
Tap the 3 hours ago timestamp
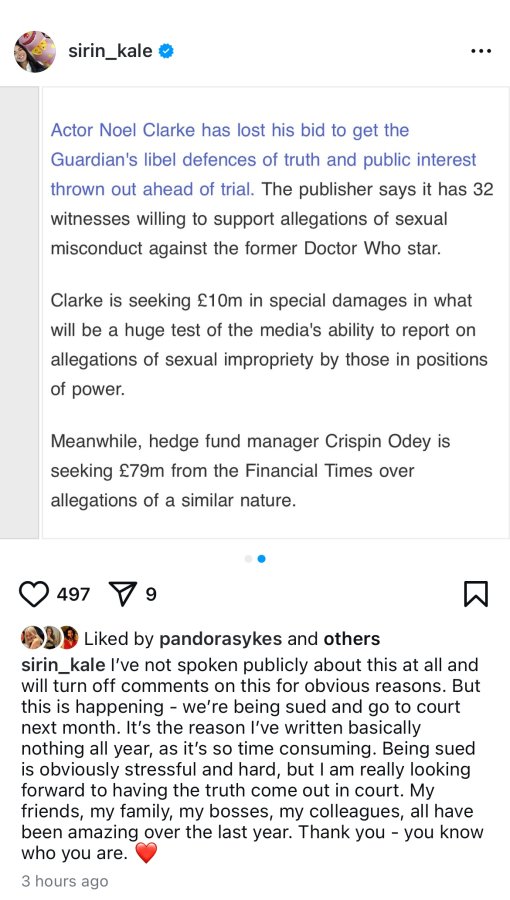pyautogui.click(x=64, y=881)
